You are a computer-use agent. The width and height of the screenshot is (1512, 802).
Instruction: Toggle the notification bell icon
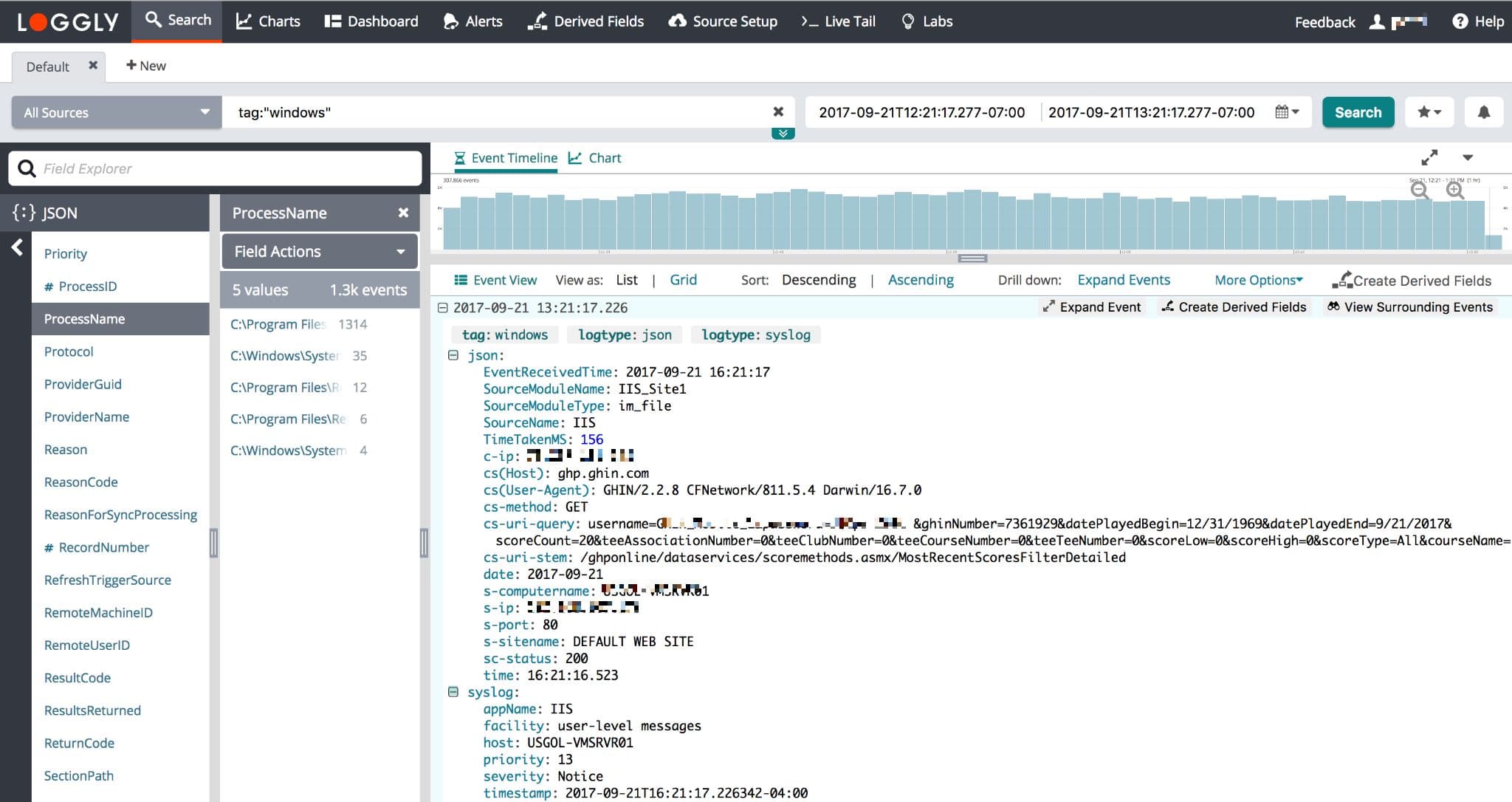coord(1483,111)
